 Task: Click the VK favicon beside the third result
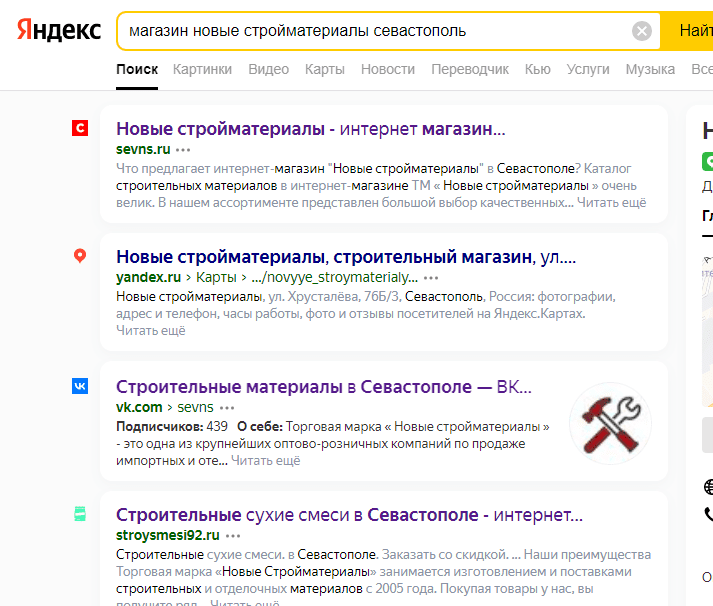[80, 386]
